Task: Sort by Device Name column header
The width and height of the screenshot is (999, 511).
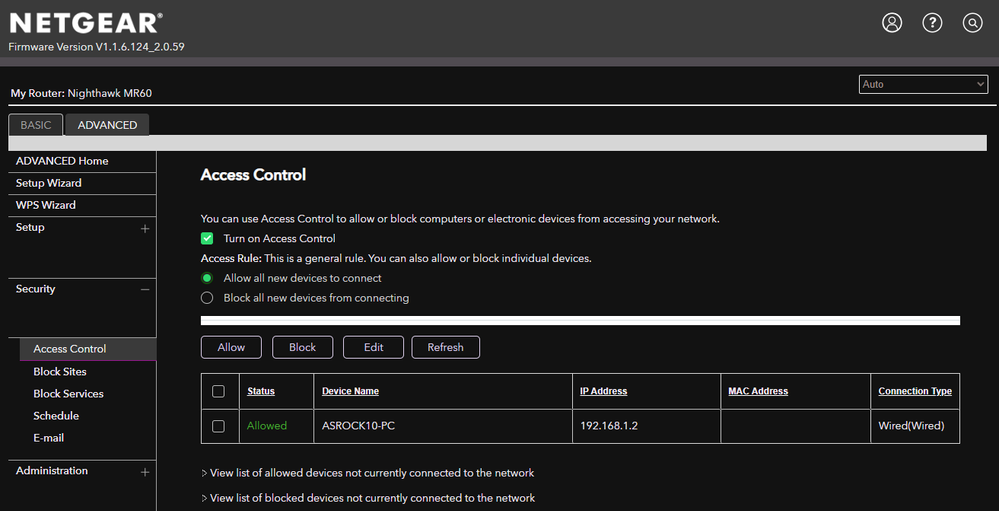Action: point(350,391)
